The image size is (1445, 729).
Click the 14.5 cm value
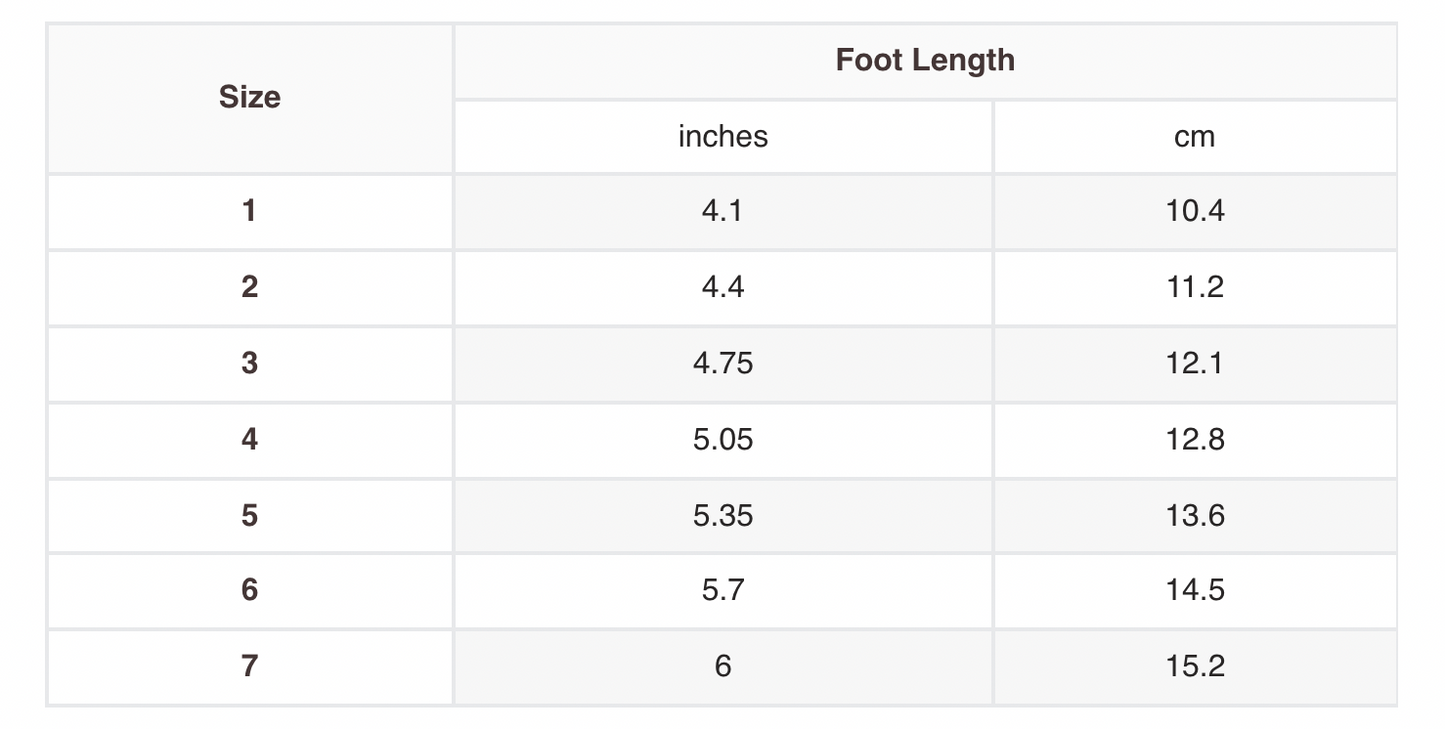[1195, 590]
